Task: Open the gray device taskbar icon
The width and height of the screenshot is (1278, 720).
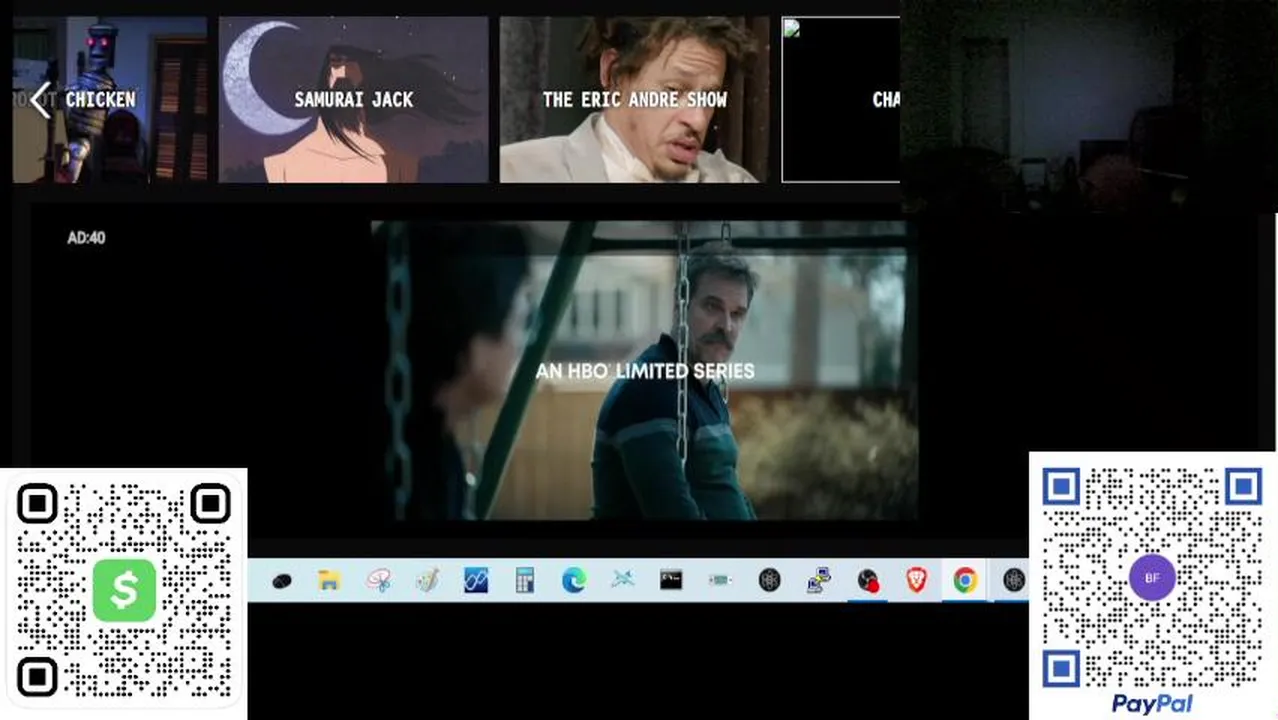Action: [720, 580]
